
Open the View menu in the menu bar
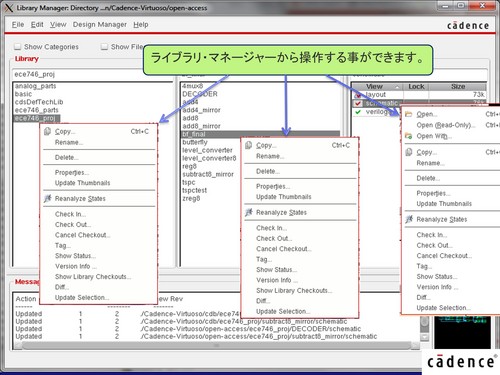pyautogui.click(x=58, y=25)
